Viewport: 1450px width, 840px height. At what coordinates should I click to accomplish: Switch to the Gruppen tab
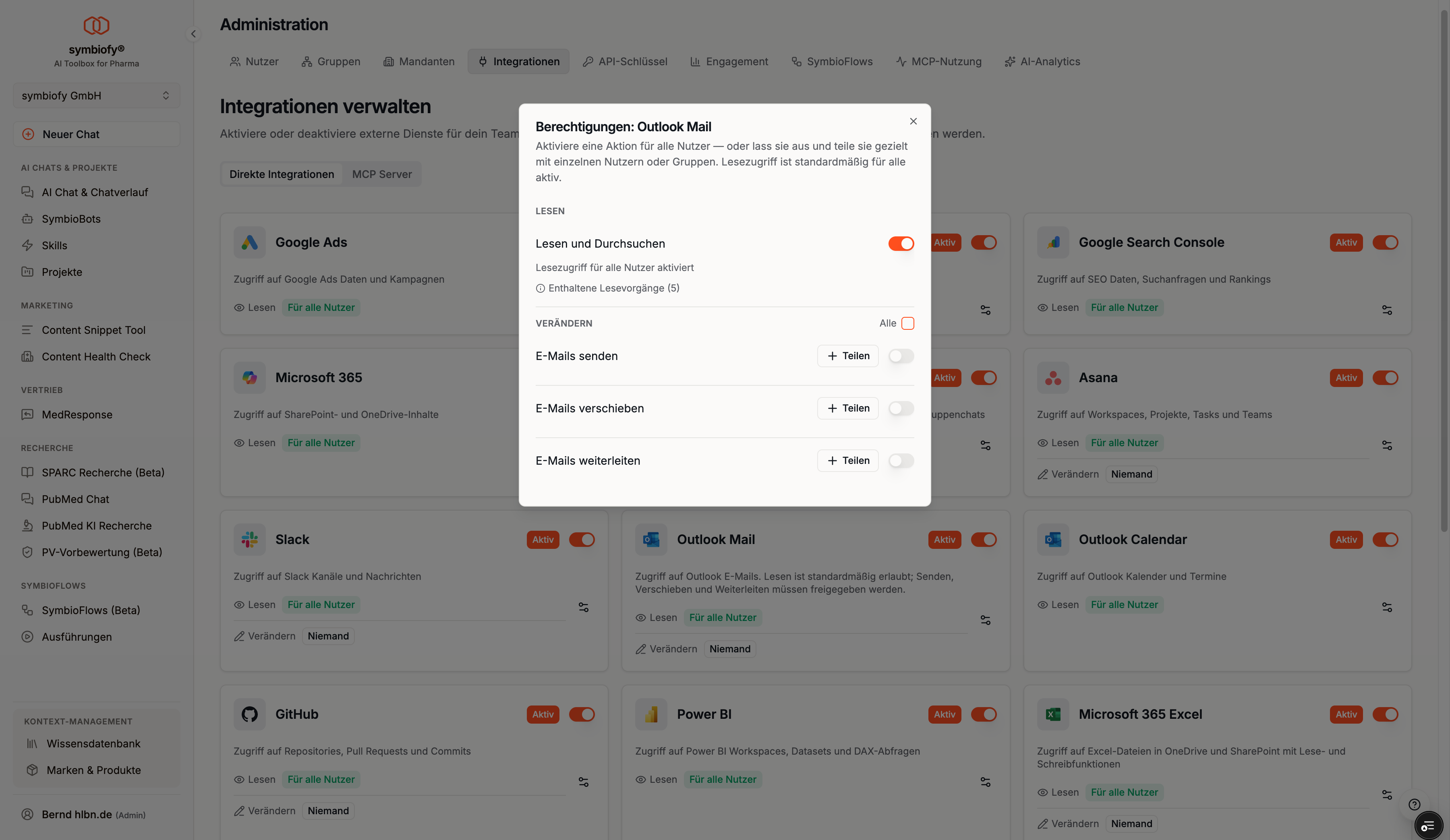[x=331, y=62]
